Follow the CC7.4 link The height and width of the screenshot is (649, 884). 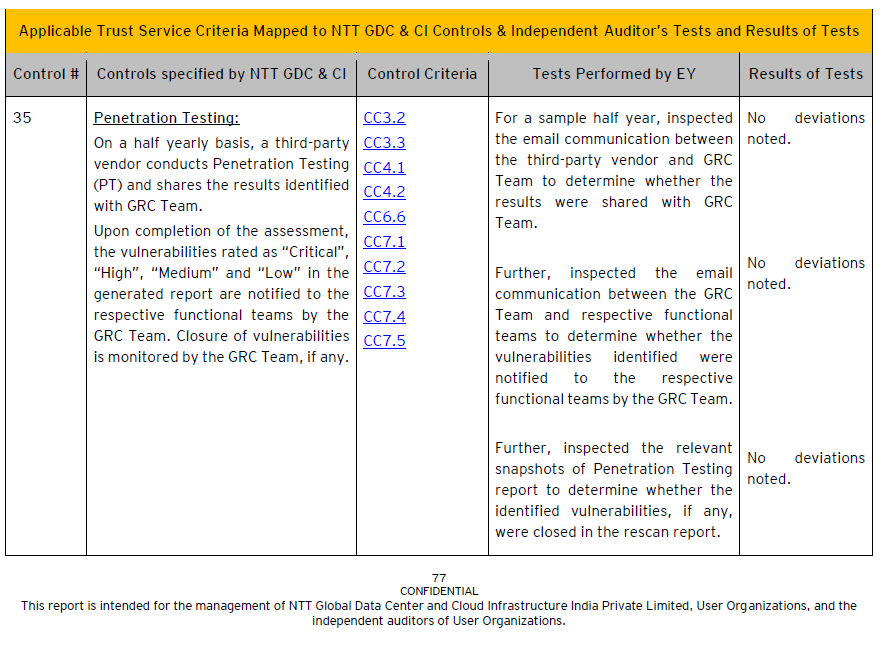click(x=384, y=317)
